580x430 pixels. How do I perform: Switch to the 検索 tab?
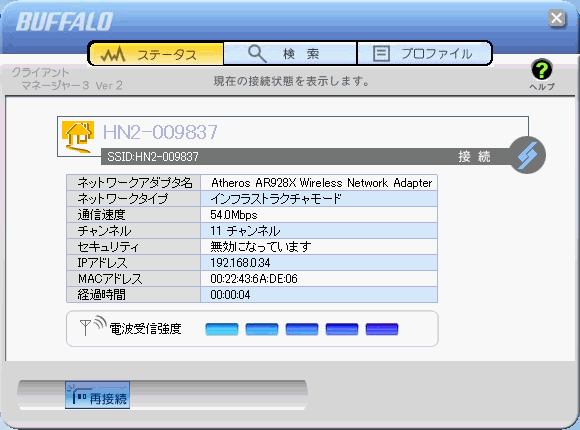[x=290, y=54]
